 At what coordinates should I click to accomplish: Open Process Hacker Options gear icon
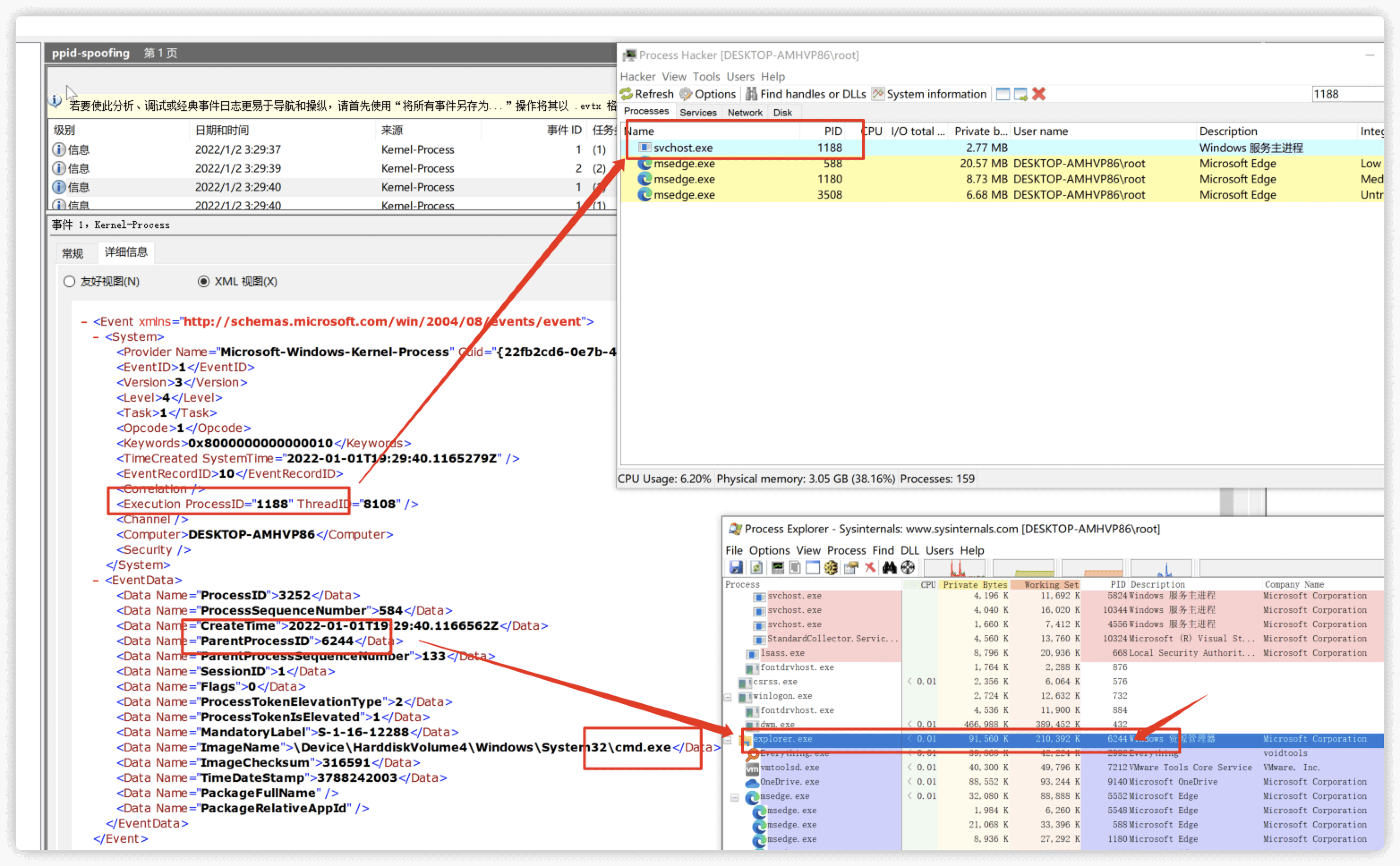coord(686,94)
